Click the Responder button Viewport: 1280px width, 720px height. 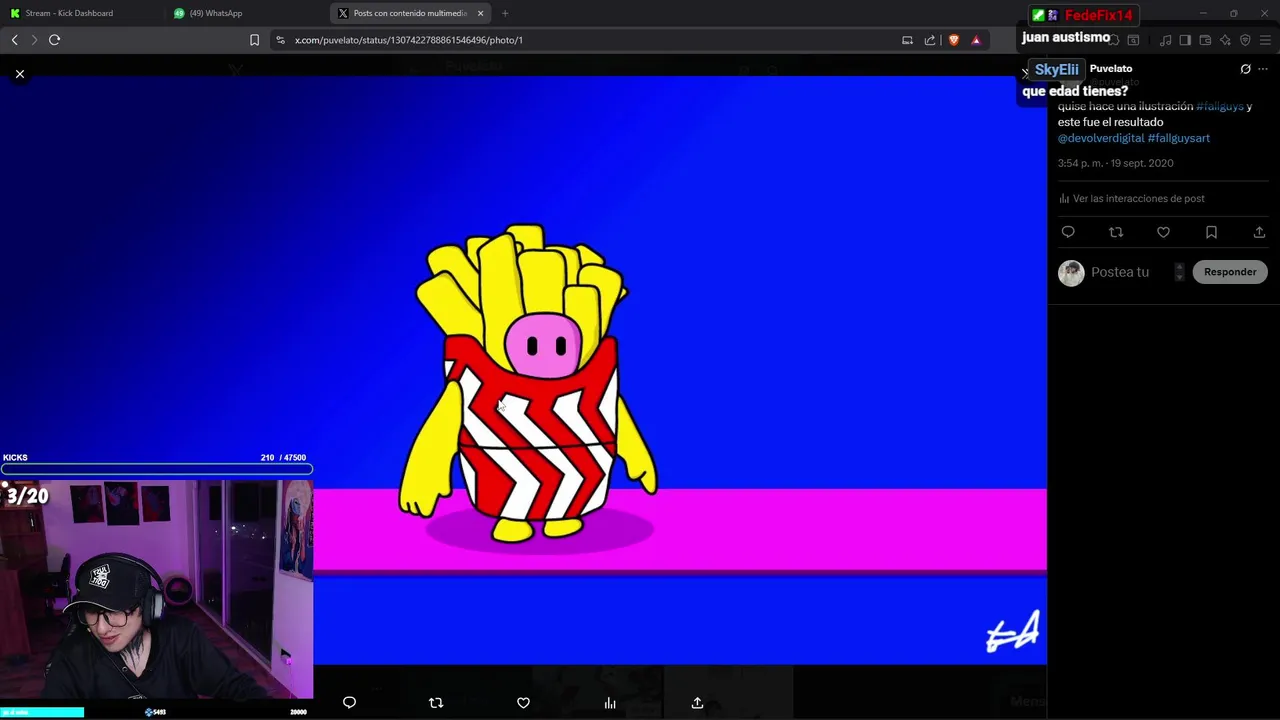(1230, 272)
